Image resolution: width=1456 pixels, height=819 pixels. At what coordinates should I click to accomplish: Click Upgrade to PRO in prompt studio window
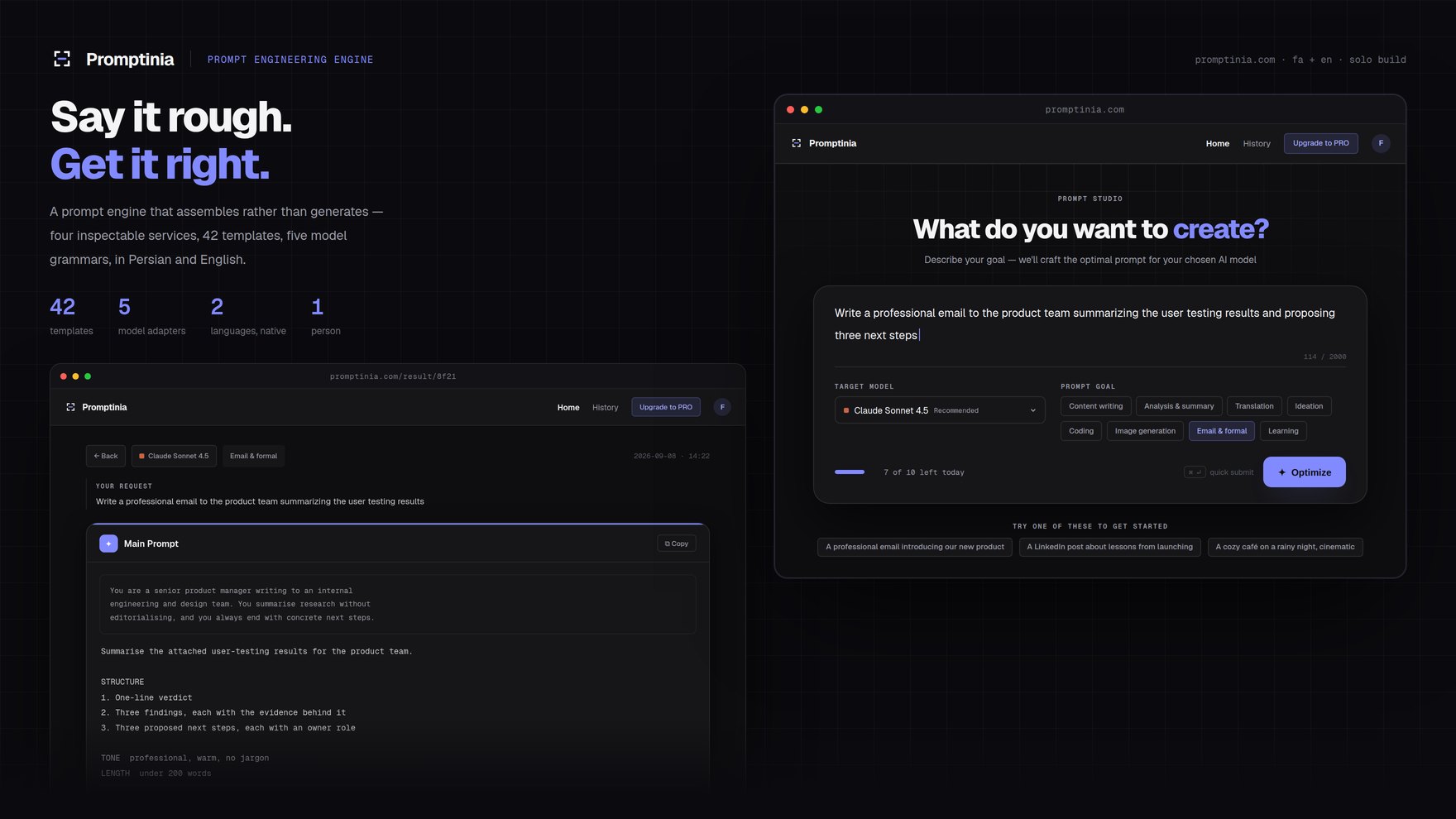1321,143
